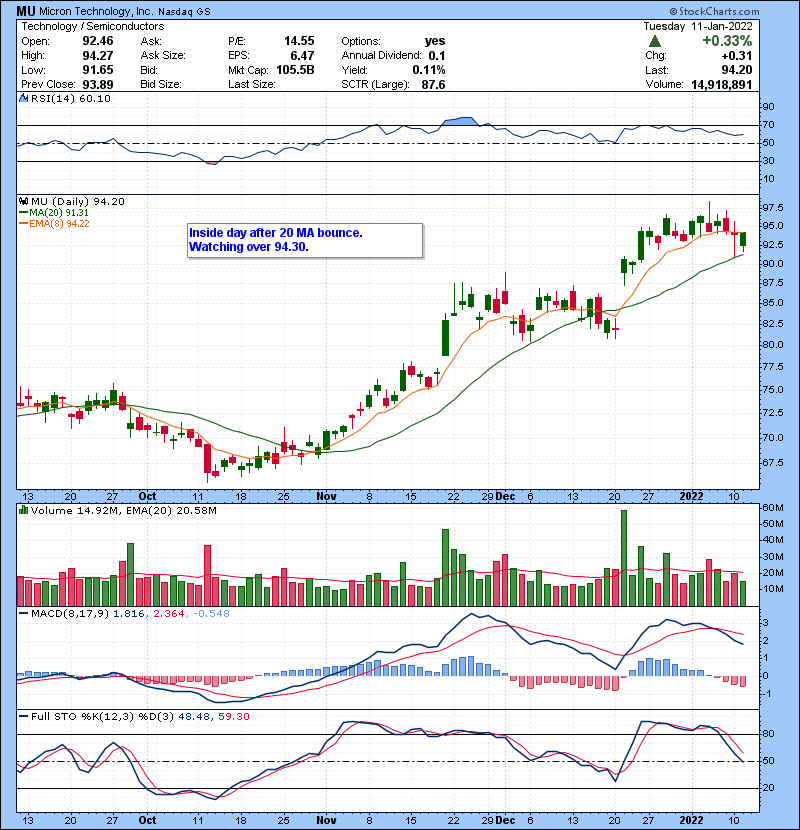Click the stochastic %D value 59.30

point(233,717)
